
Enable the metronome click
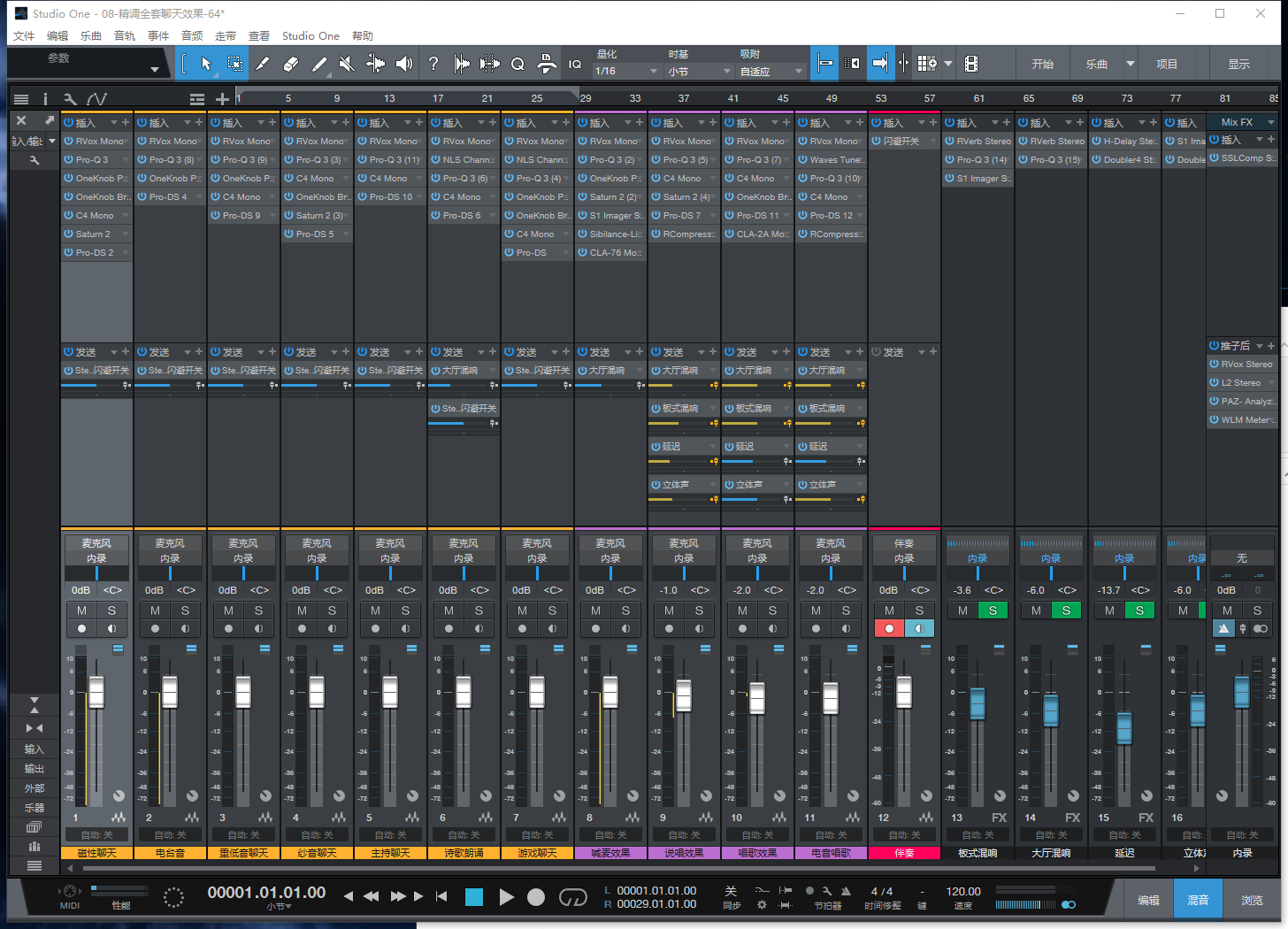pyautogui.click(x=847, y=891)
